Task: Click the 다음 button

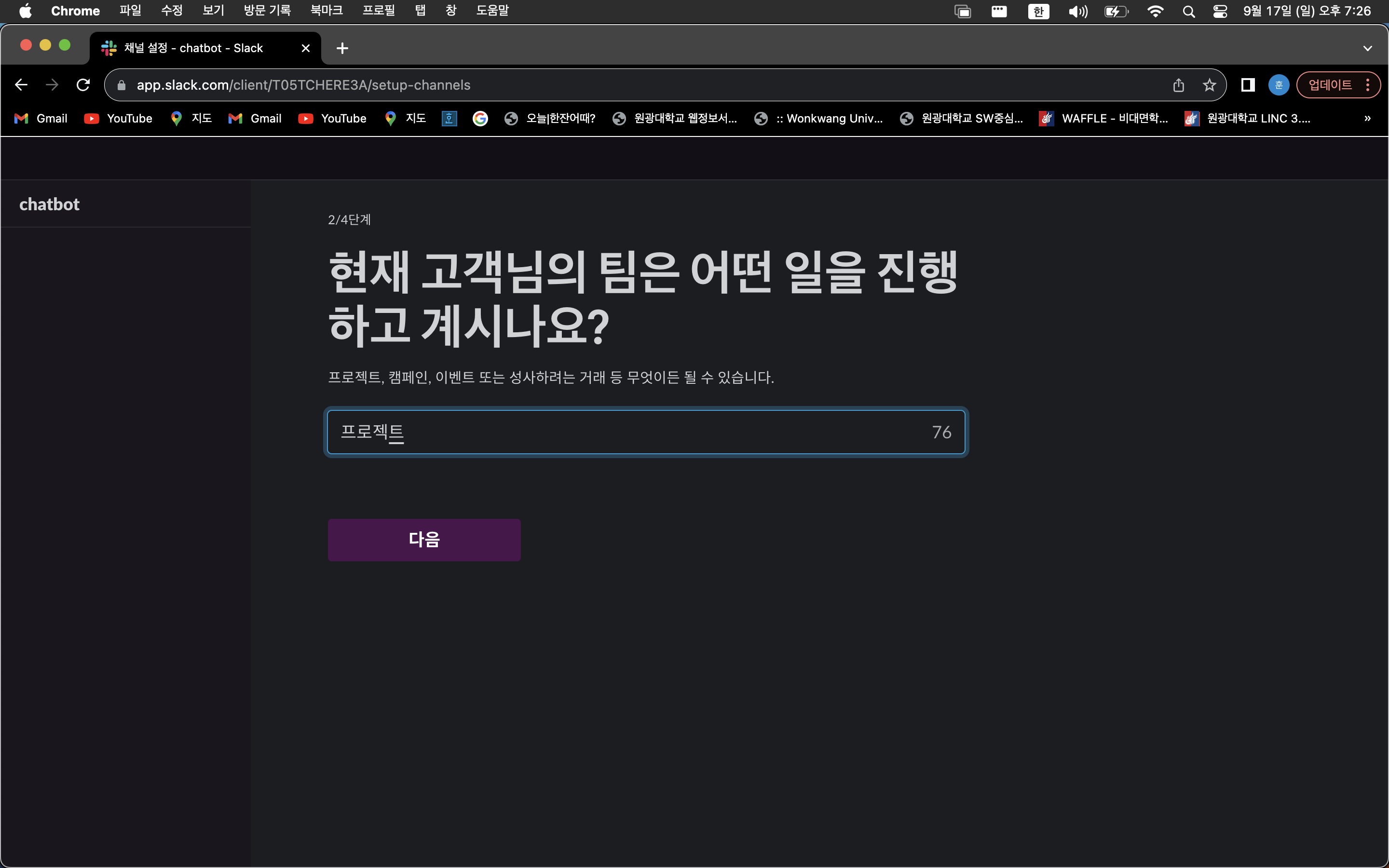Action: point(424,540)
